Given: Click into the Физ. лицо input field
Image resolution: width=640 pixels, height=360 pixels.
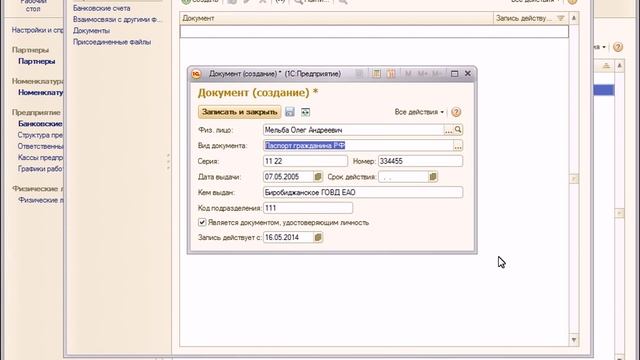Looking at the screenshot, I should [x=353, y=130].
